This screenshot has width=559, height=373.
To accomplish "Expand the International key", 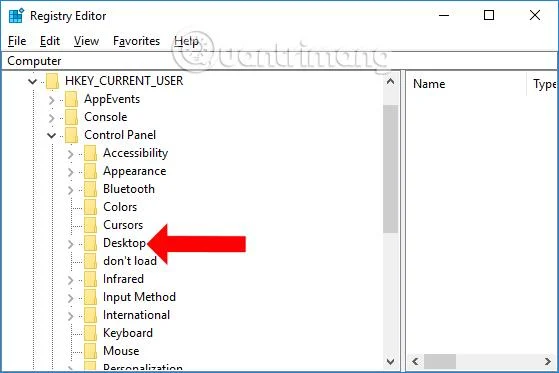I will 71,316.
